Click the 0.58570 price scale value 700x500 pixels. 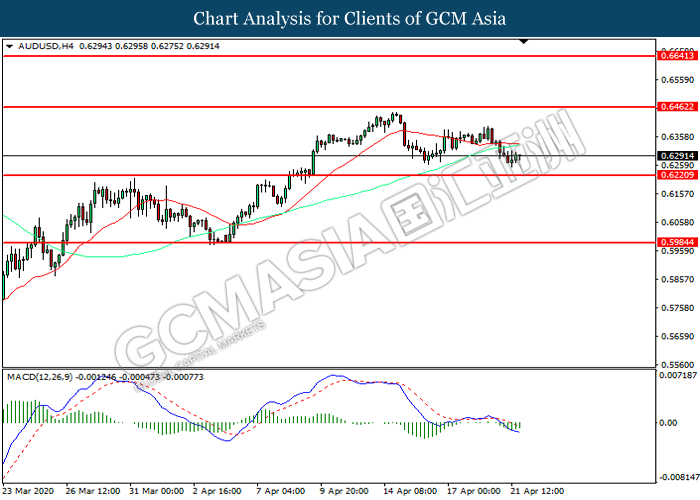point(678,279)
